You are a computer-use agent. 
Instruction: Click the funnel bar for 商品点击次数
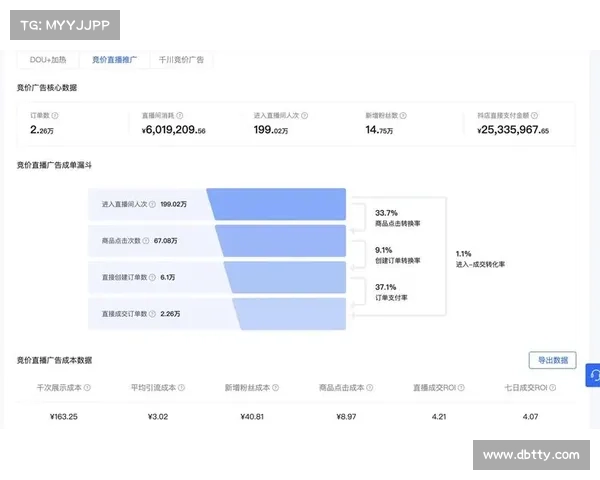(x=280, y=241)
